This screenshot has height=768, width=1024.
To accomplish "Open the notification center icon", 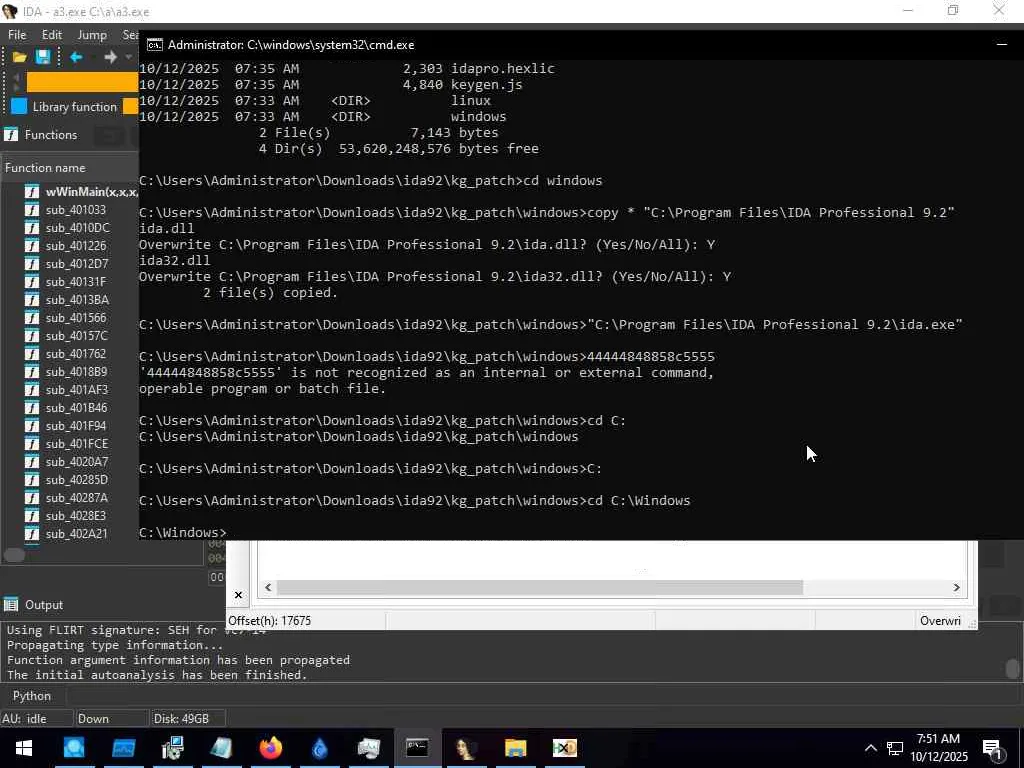I will (x=993, y=748).
